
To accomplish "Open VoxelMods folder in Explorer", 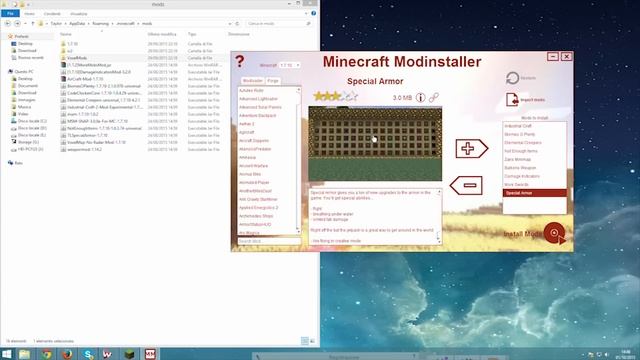I will (x=77, y=58).
